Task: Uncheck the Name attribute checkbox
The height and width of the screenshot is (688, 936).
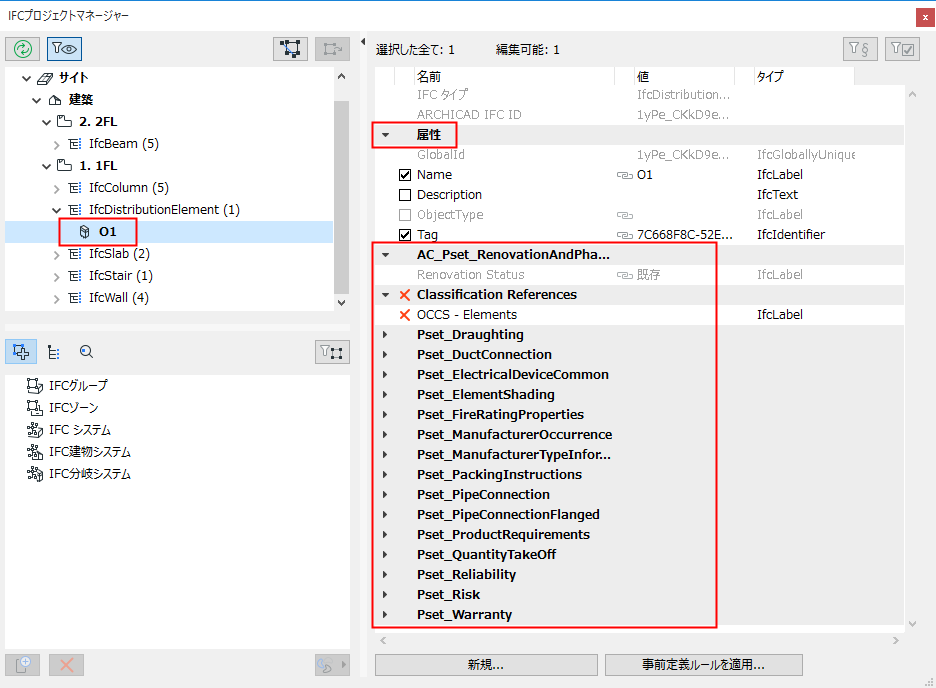Action: [x=405, y=175]
